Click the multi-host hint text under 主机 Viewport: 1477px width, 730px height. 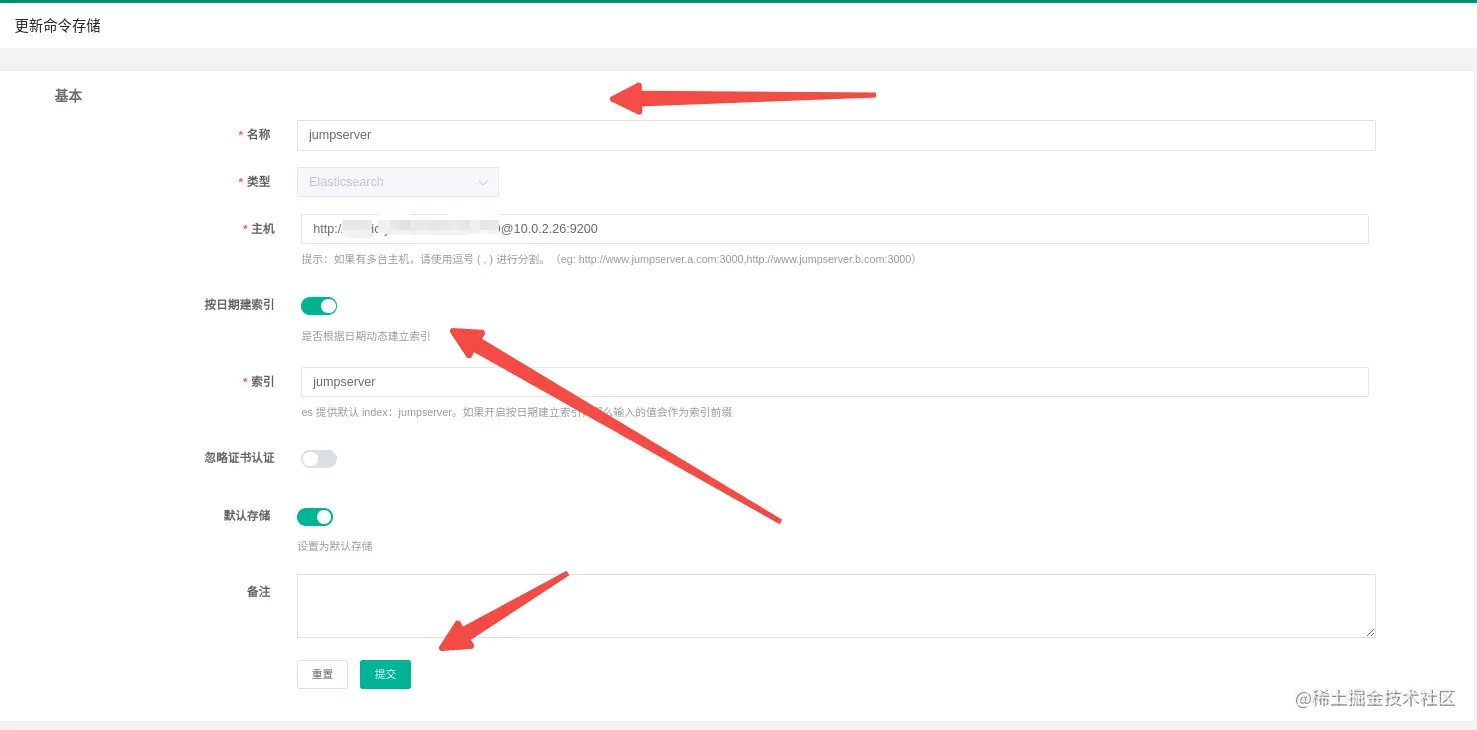click(609, 259)
